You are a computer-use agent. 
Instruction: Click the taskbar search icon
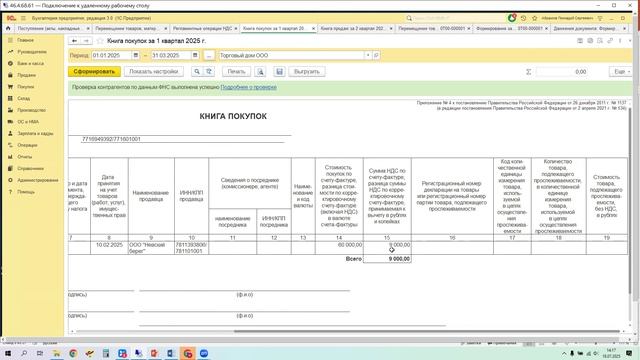(24, 353)
